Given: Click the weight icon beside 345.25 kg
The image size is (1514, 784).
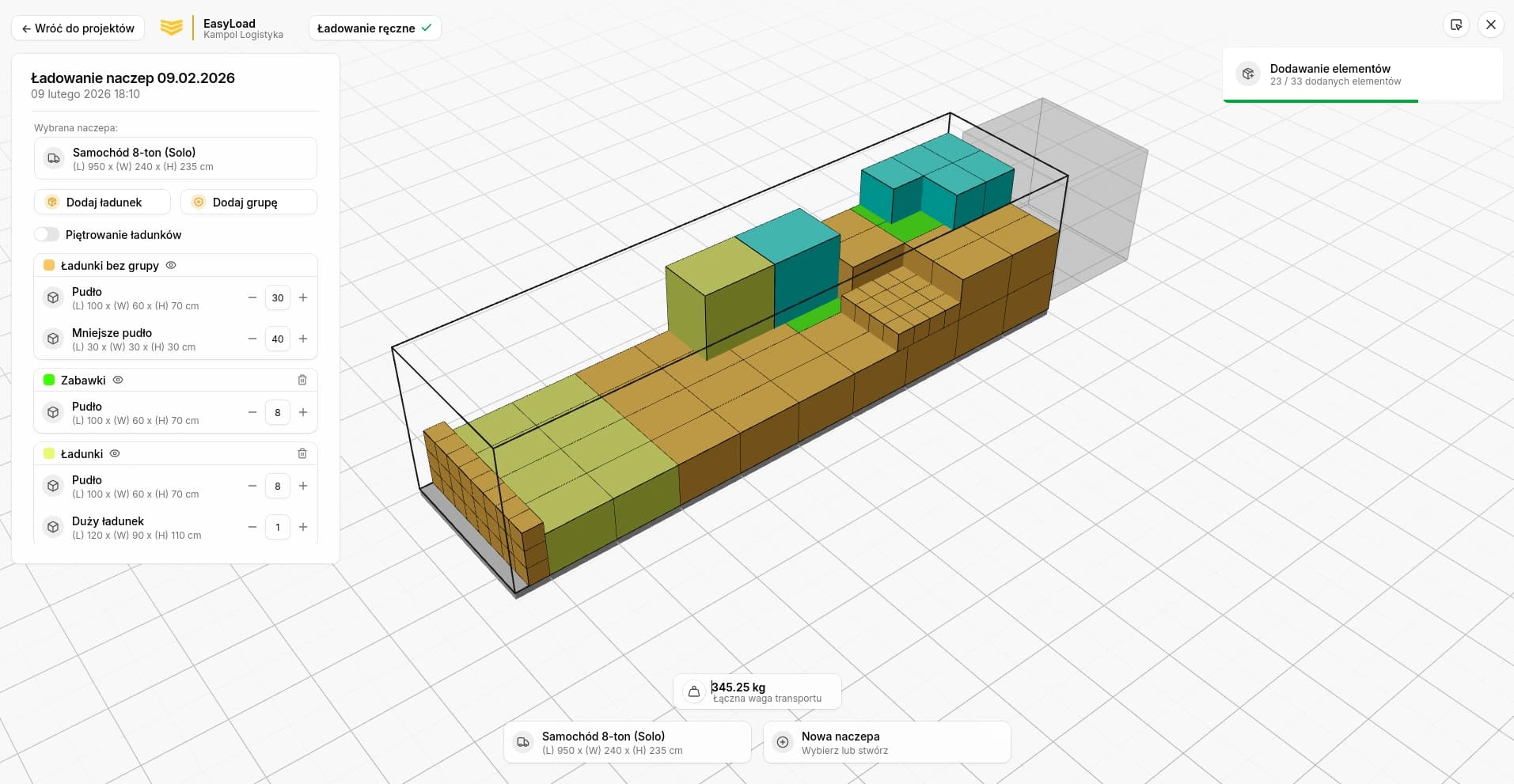Looking at the screenshot, I should tap(694, 692).
